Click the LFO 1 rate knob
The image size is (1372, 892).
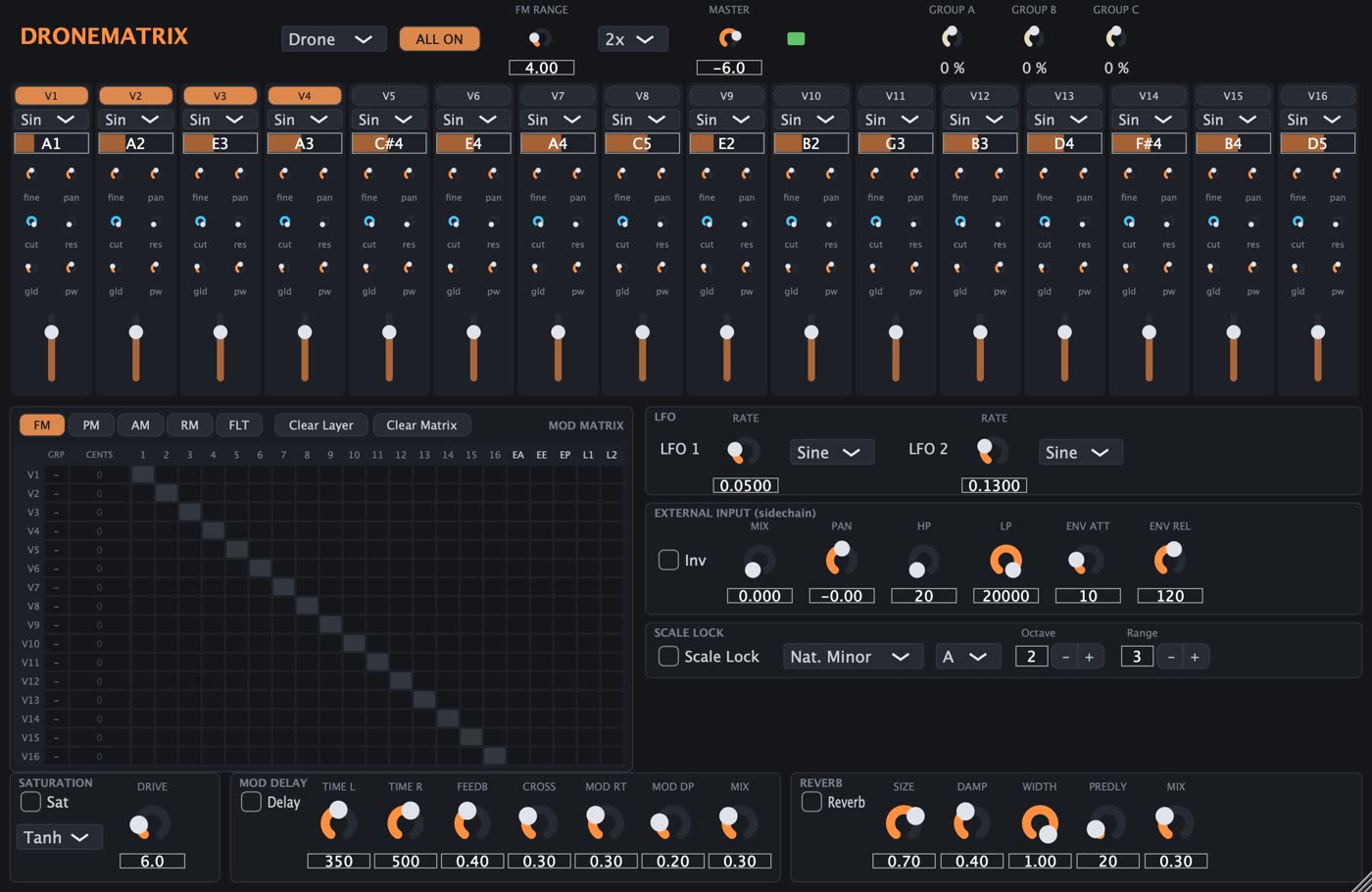coord(743,451)
